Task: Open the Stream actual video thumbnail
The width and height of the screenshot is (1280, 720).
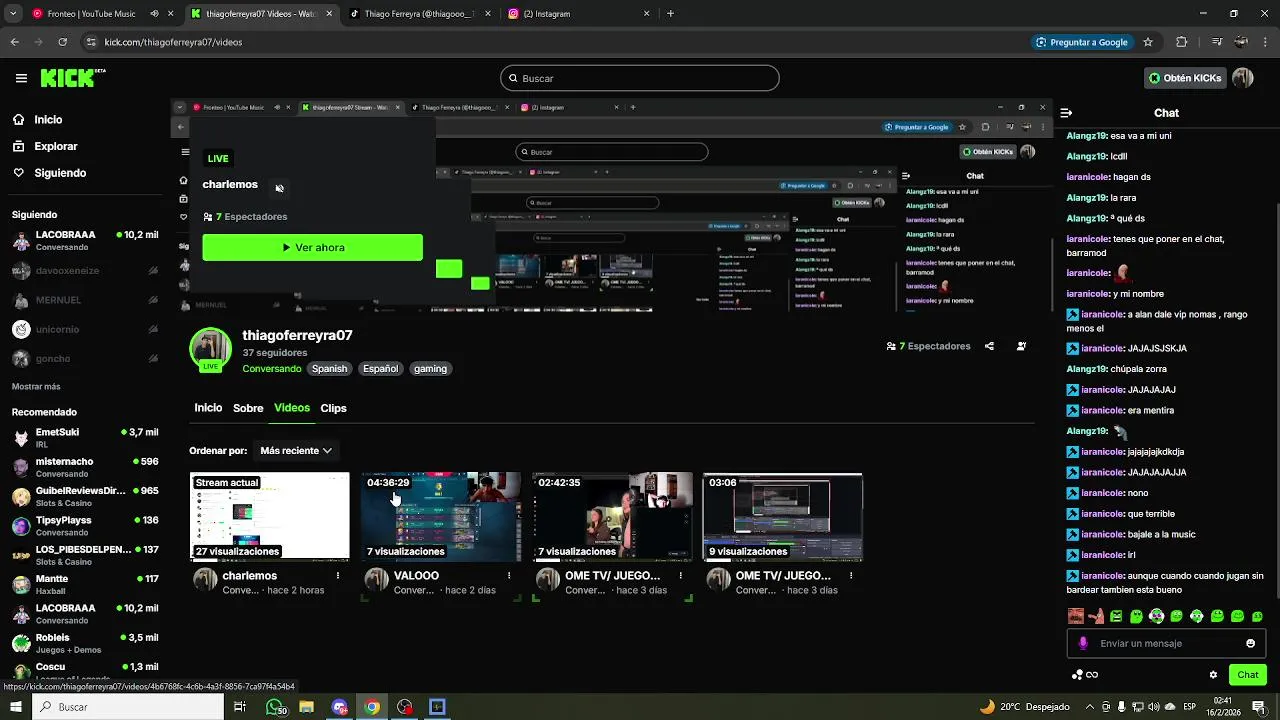Action: pyautogui.click(x=270, y=517)
